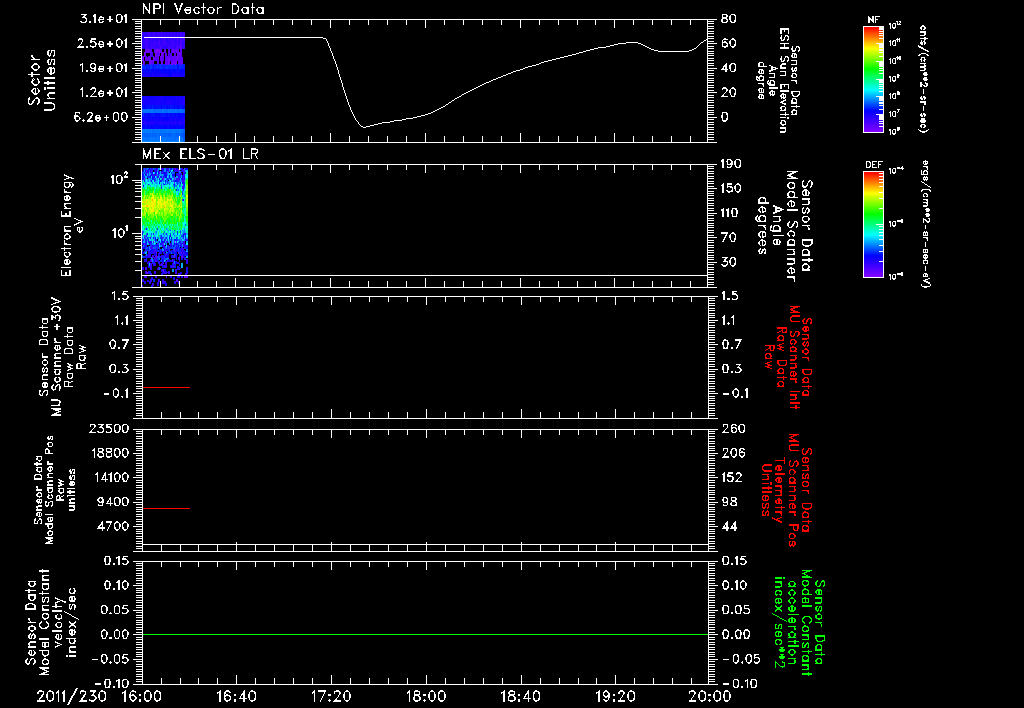
Task: Click the 'ESH Sun Elevation Angle' axis label
Action: (x=778, y=80)
